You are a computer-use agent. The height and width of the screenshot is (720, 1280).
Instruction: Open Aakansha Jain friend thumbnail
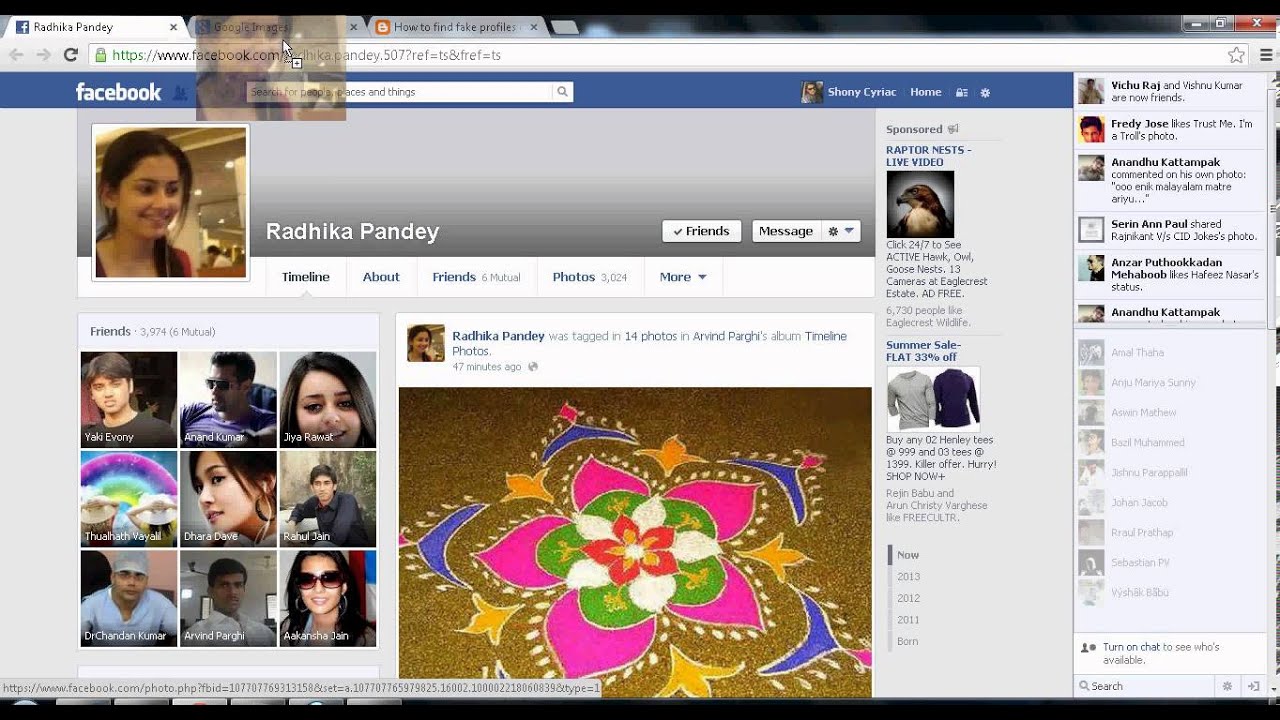(328, 598)
